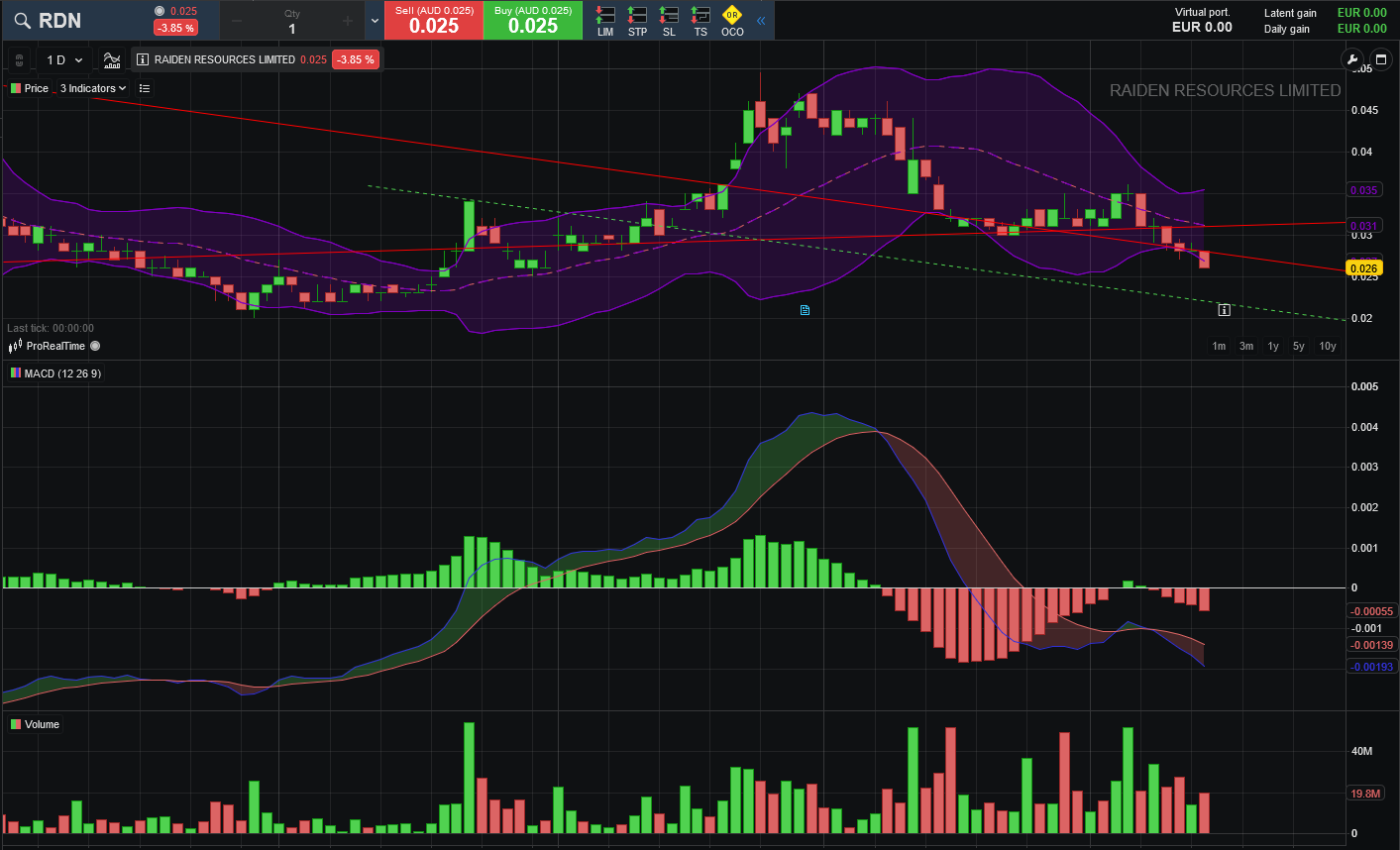The height and width of the screenshot is (850, 1400).
Task: Select the 10y time range
Action: click(x=1328, y=346)
